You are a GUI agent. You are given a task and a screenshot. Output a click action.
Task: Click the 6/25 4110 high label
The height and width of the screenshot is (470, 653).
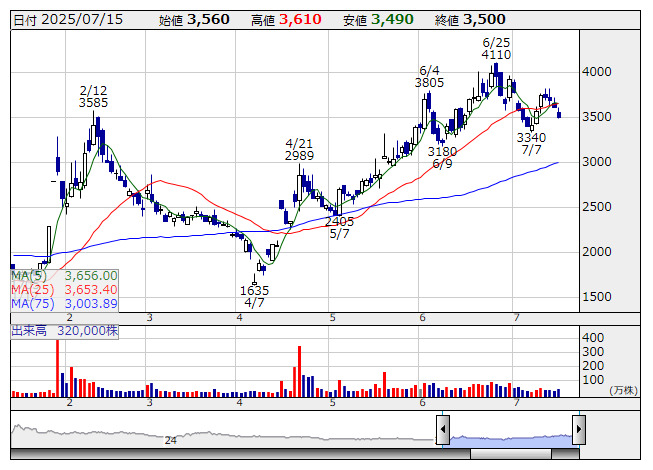click(x=496, y=48)
